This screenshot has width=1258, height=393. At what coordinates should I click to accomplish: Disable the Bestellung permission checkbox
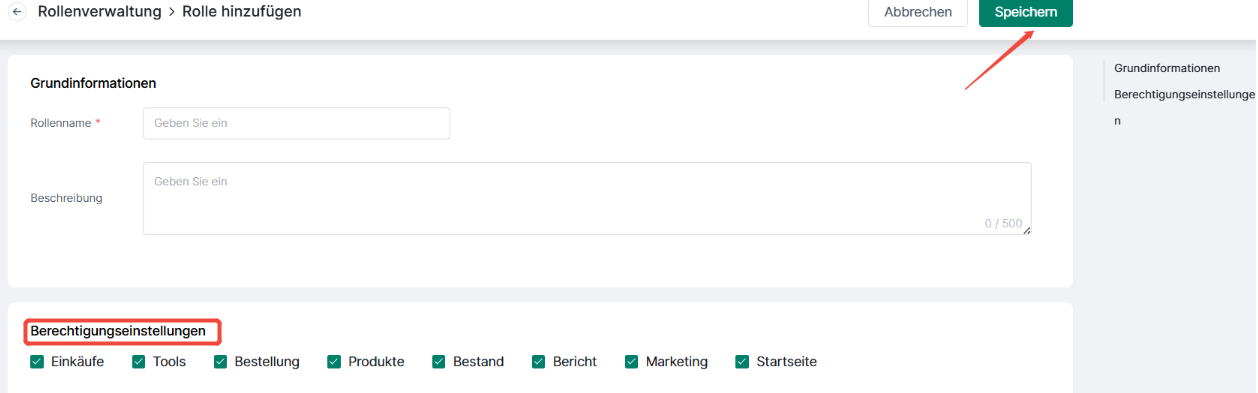click(221, 362)
